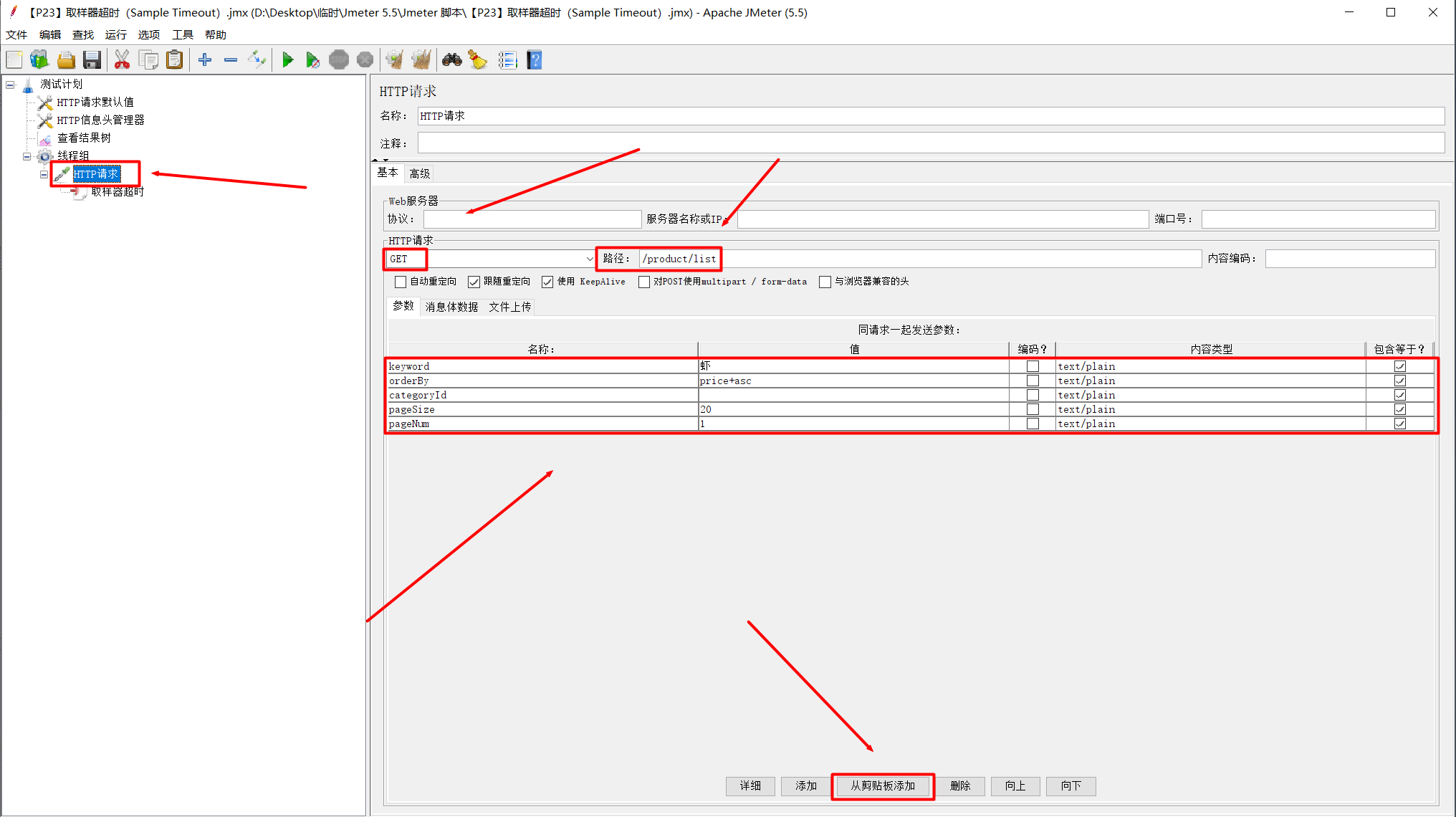The height and width of the screenshot is (817, 1456).
Task: Uncheck 跟随重定向 checkbox
Action: click(474, 282)
